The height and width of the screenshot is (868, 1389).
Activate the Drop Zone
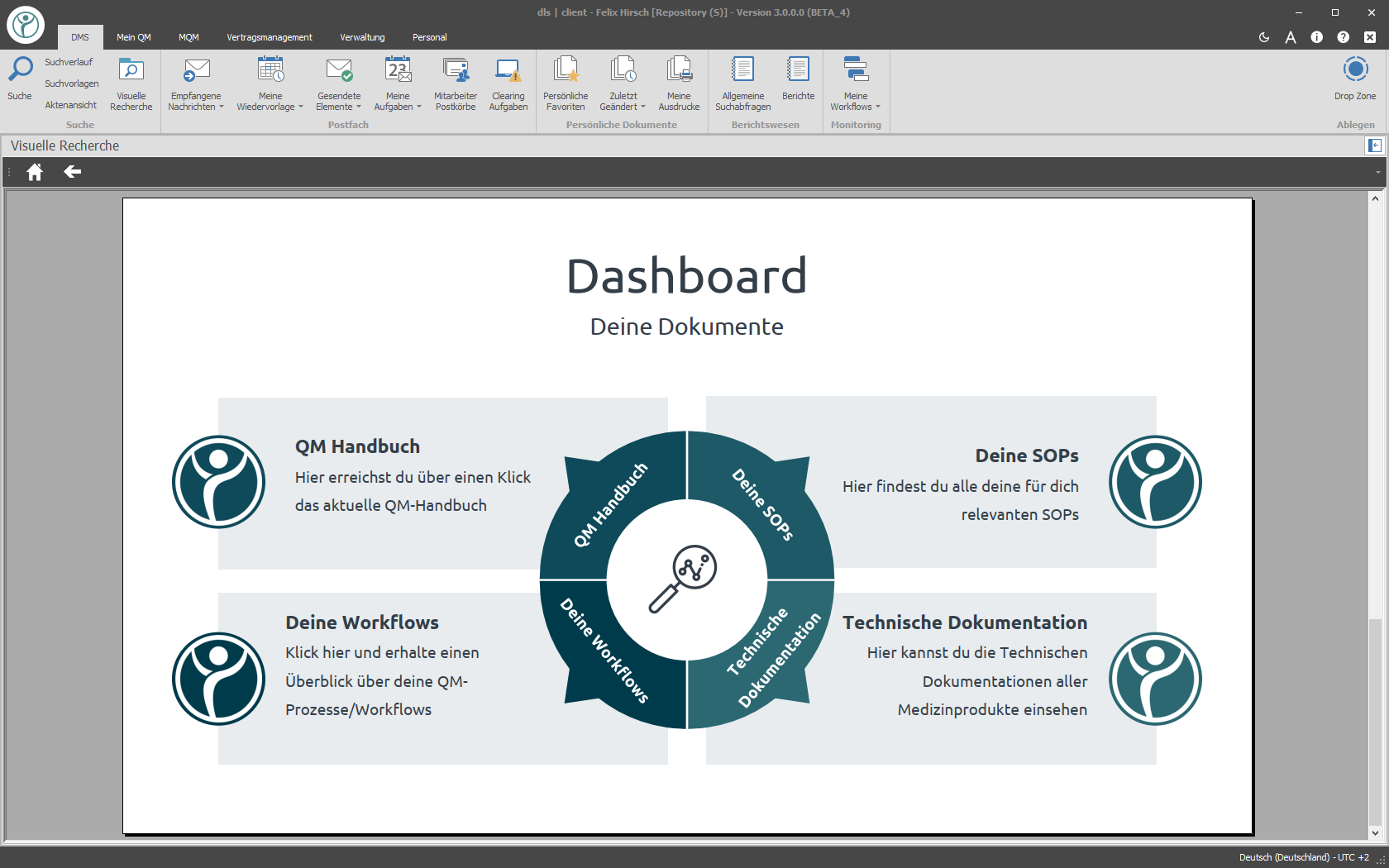[1355, 79]
